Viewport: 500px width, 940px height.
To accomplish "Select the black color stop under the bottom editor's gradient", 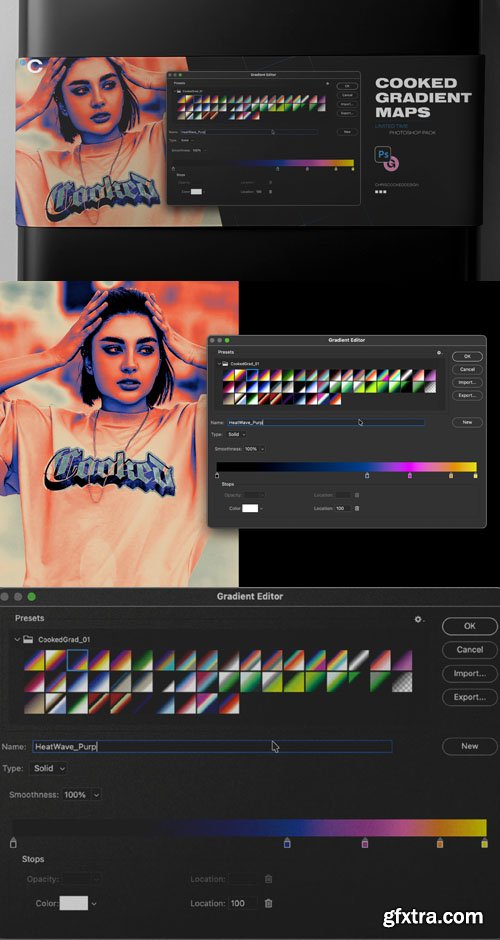I will 14,843.
